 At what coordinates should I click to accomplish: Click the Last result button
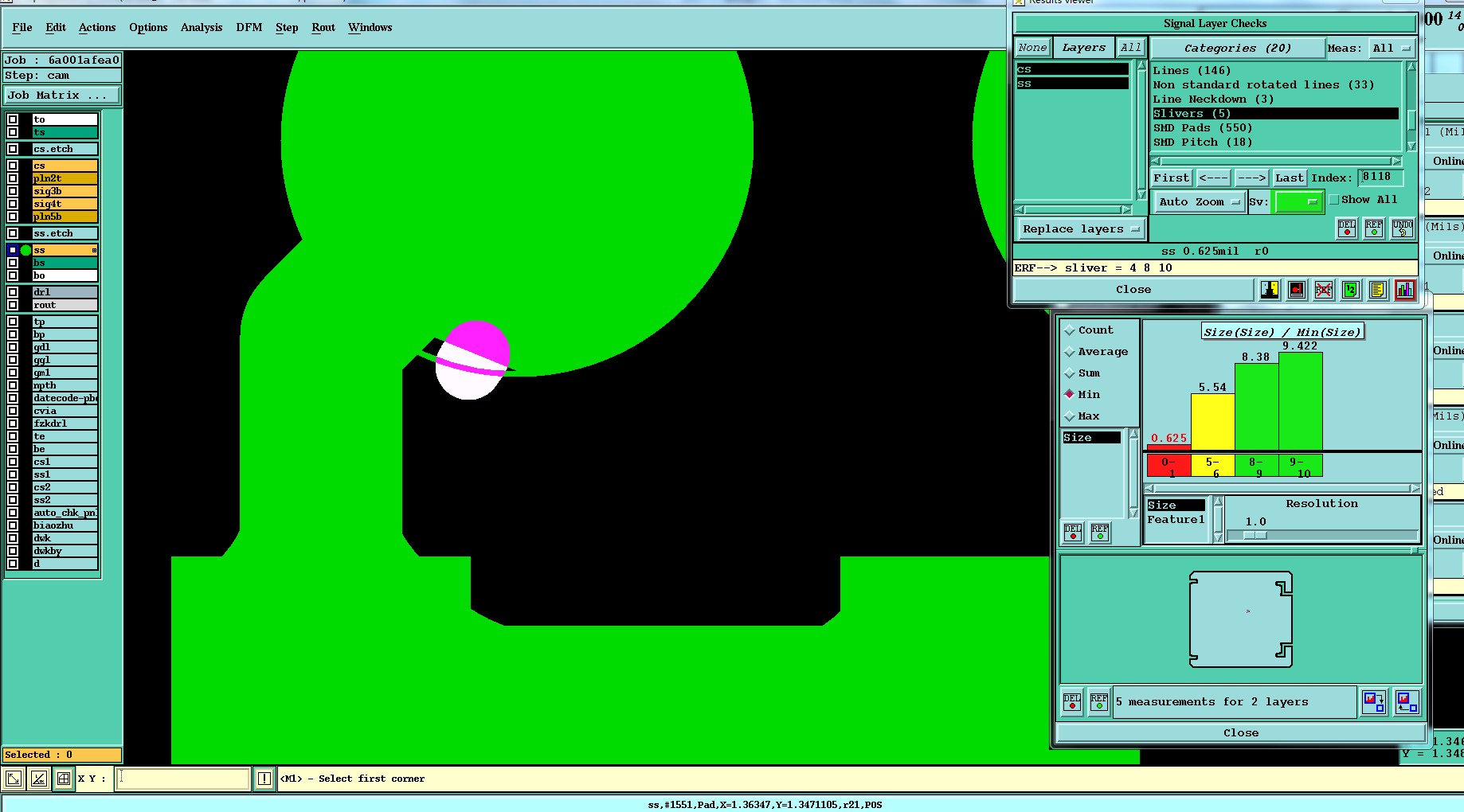click(x=1289, y=178)
